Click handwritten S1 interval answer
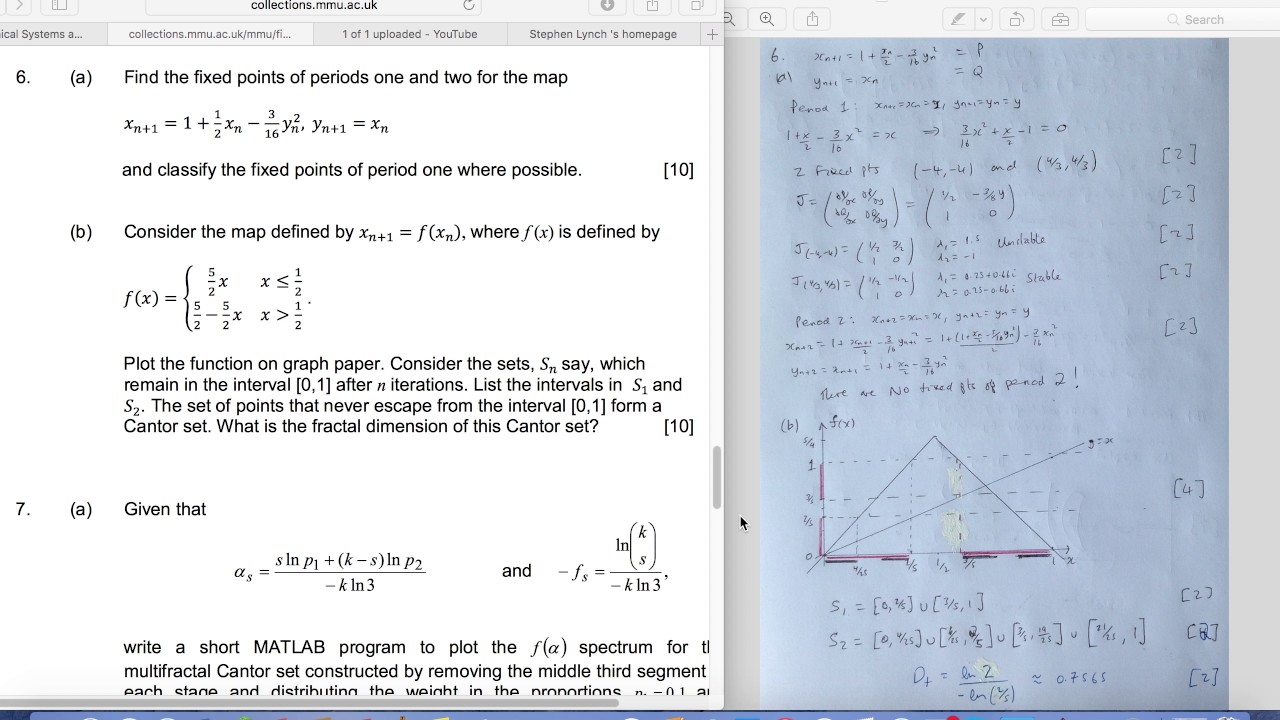The height and width of the screenshot is (720, 1280). (x=907, y=603)
